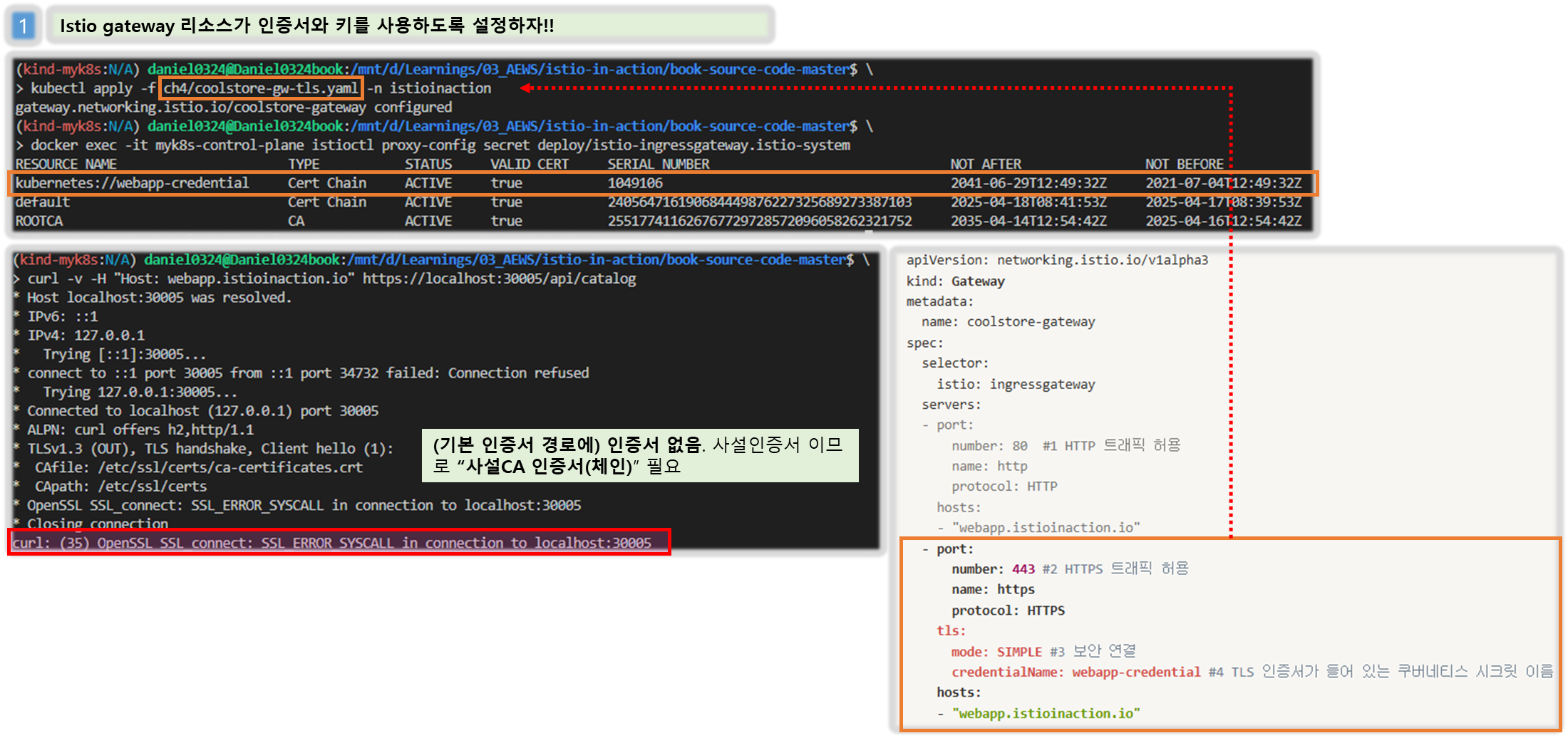1568x738 pixels.
Task: Click the heading 'Istio gateway 리소스가 인증서와 키를 사용하도록 설정하자!!'
Action: (x=306, y=26)
